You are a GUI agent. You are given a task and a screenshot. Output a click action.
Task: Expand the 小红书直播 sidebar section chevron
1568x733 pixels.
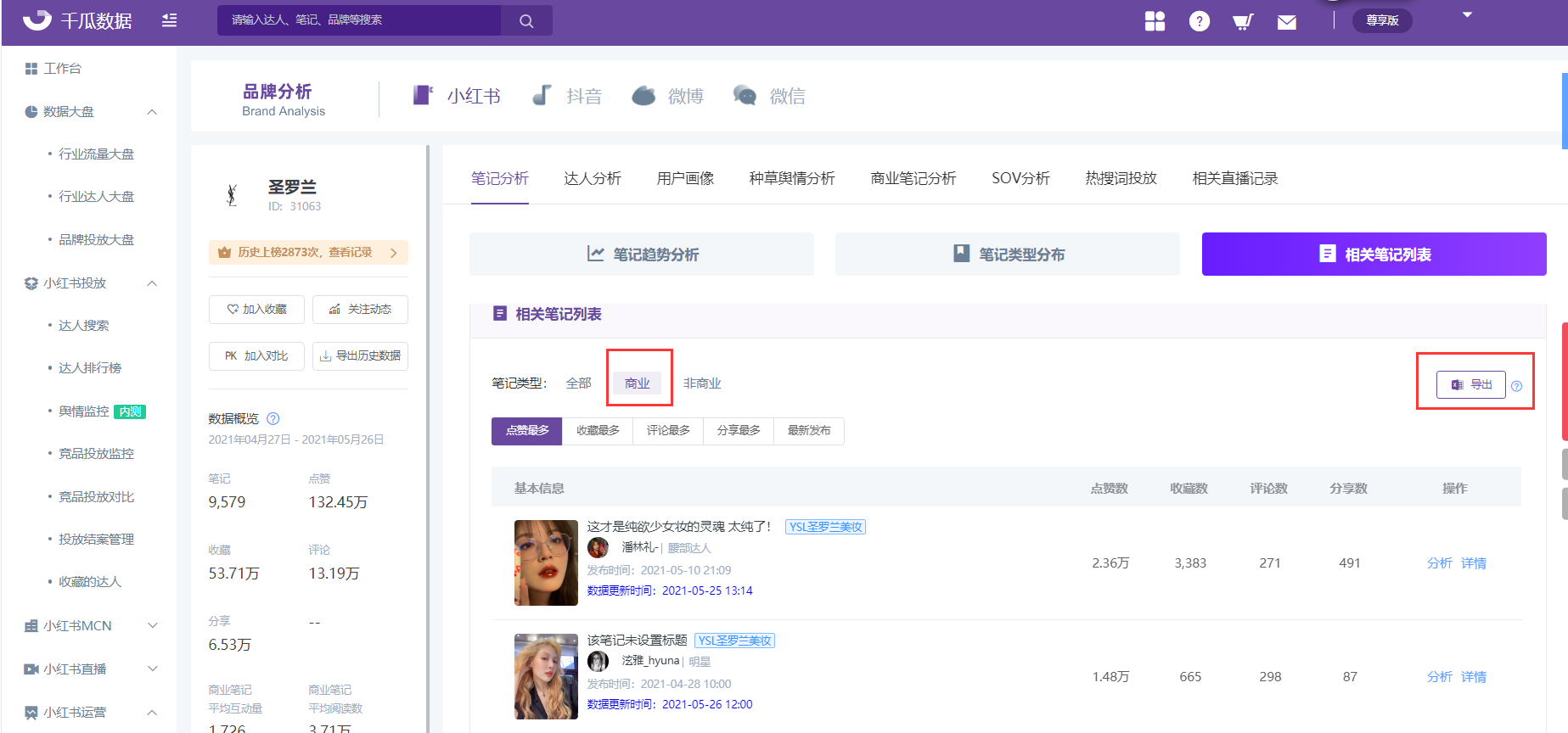pyautogui.click(x=153, y=669)
